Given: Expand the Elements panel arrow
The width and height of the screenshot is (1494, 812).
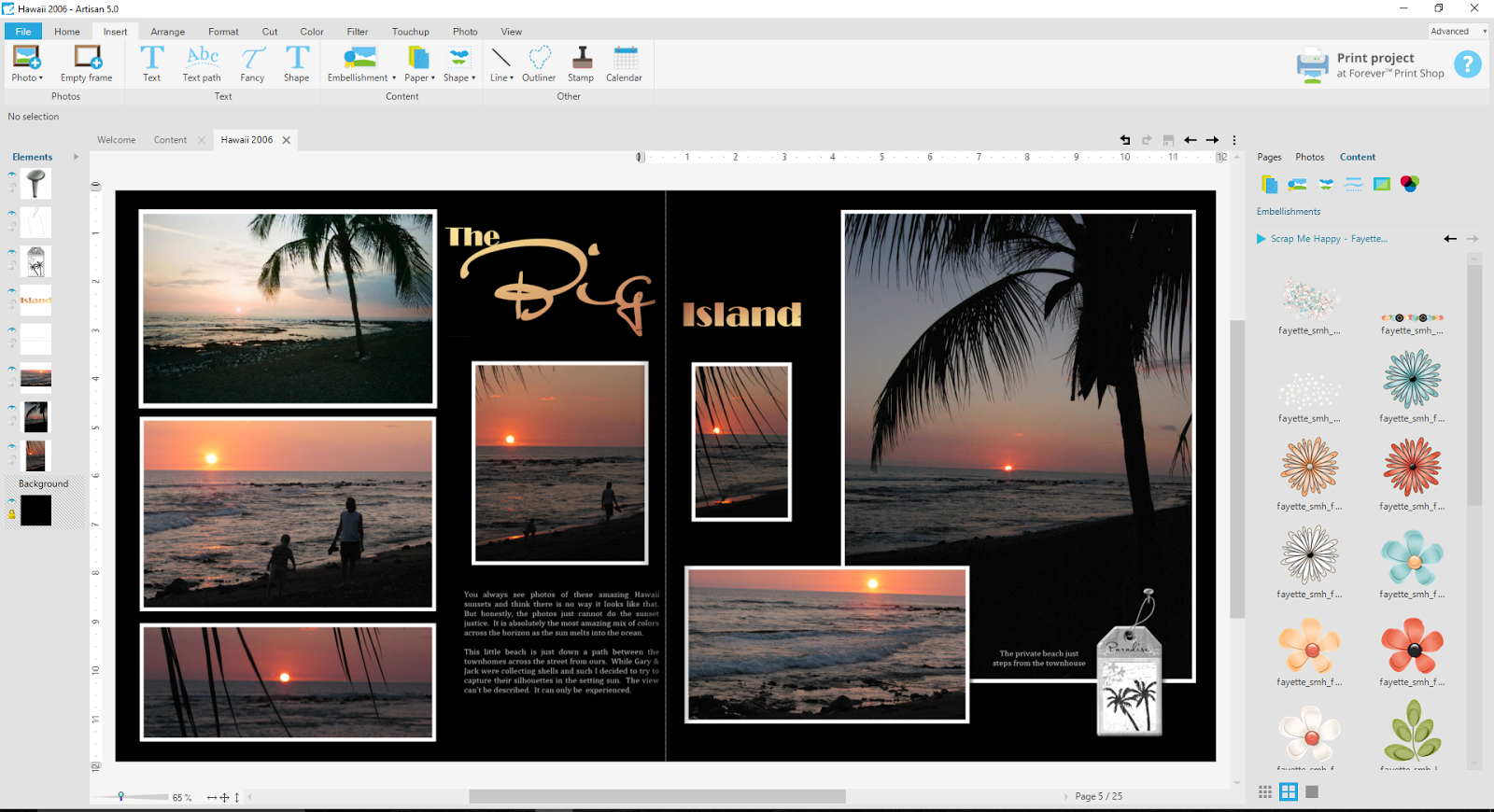Looking at the screenshot, I should 77,157.
